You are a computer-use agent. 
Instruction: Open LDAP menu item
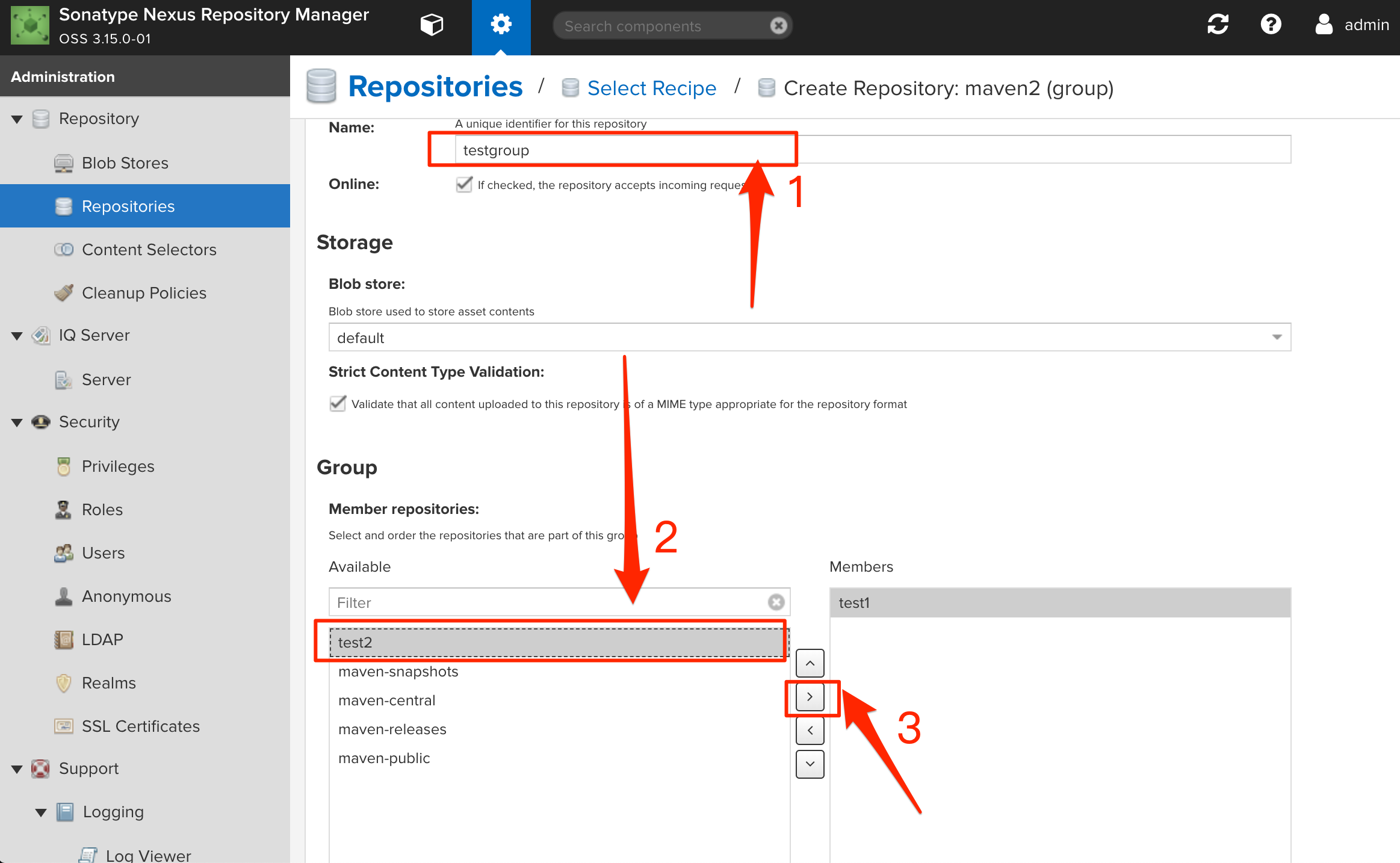point(144,640)
